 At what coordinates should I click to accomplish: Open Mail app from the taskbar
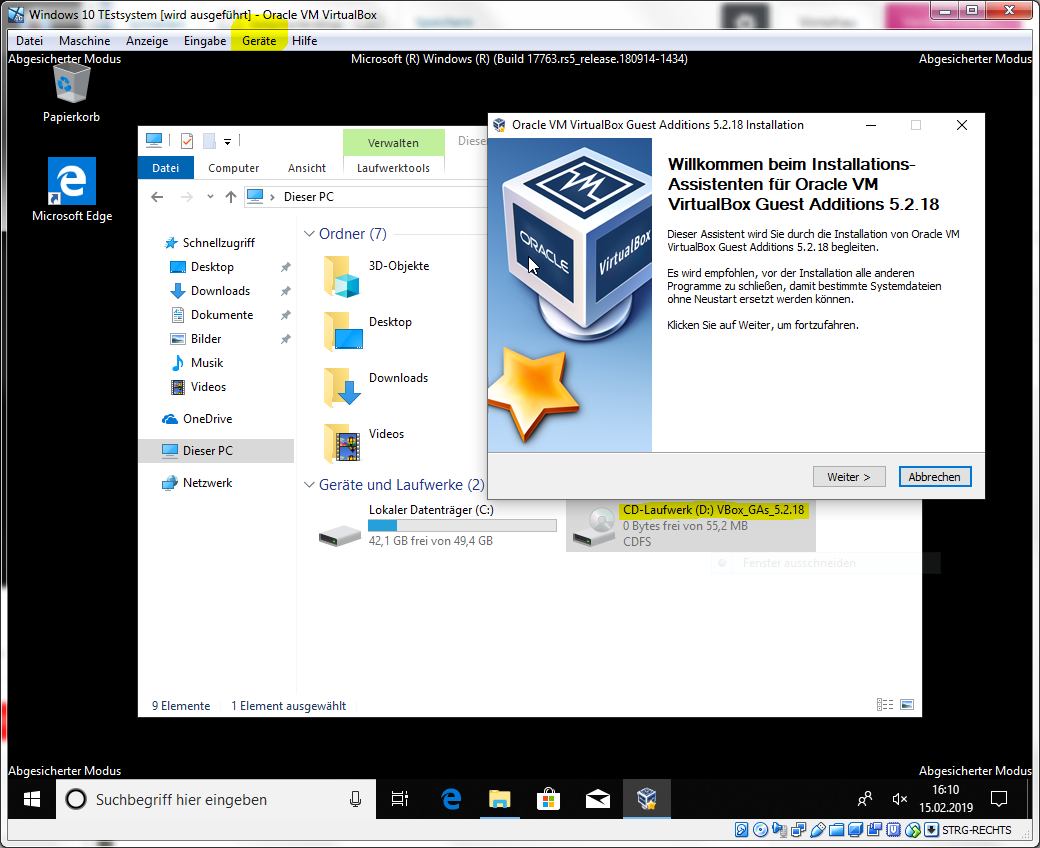coord(597,799)
